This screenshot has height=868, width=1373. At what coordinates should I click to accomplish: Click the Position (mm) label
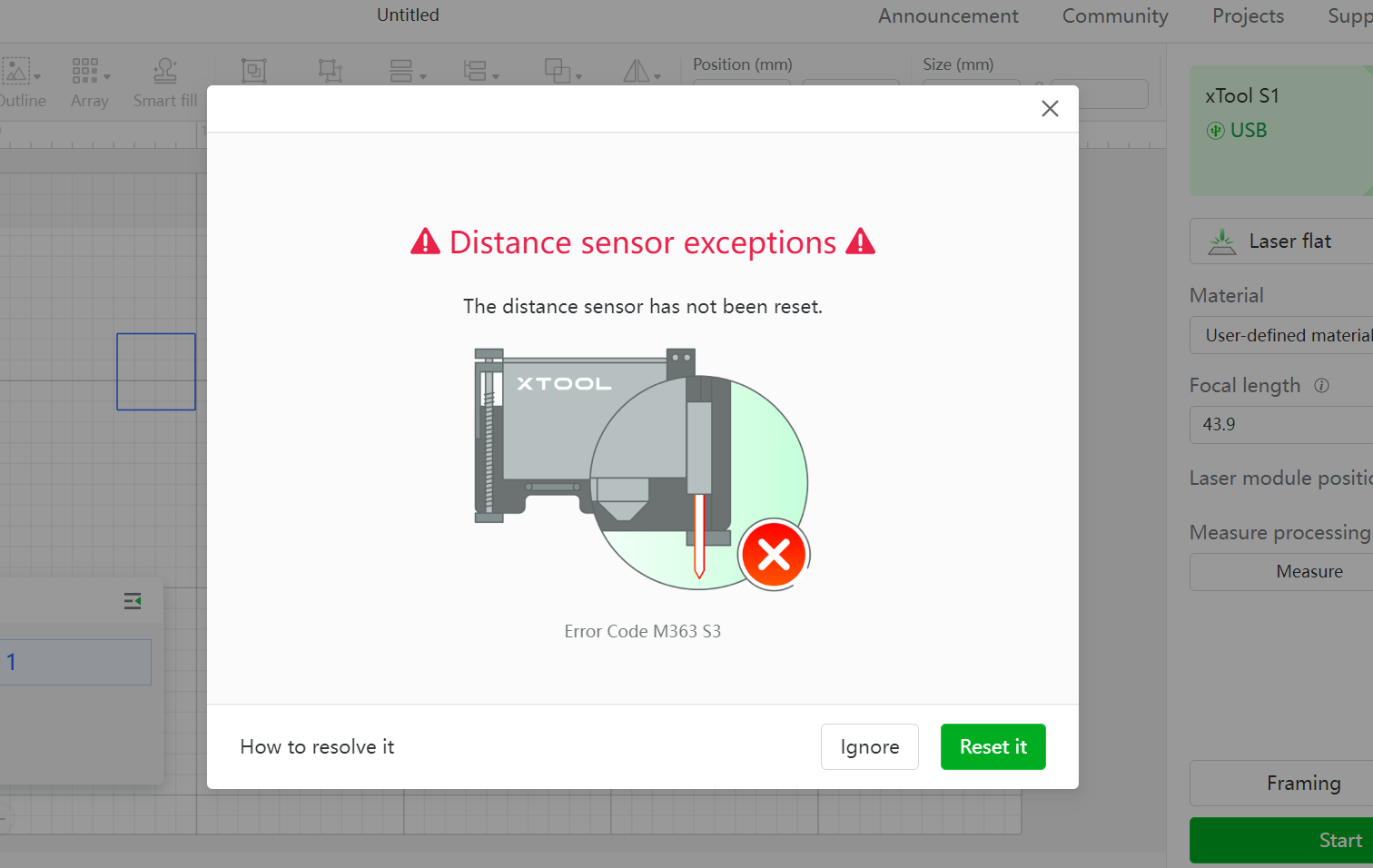point(742,64)
